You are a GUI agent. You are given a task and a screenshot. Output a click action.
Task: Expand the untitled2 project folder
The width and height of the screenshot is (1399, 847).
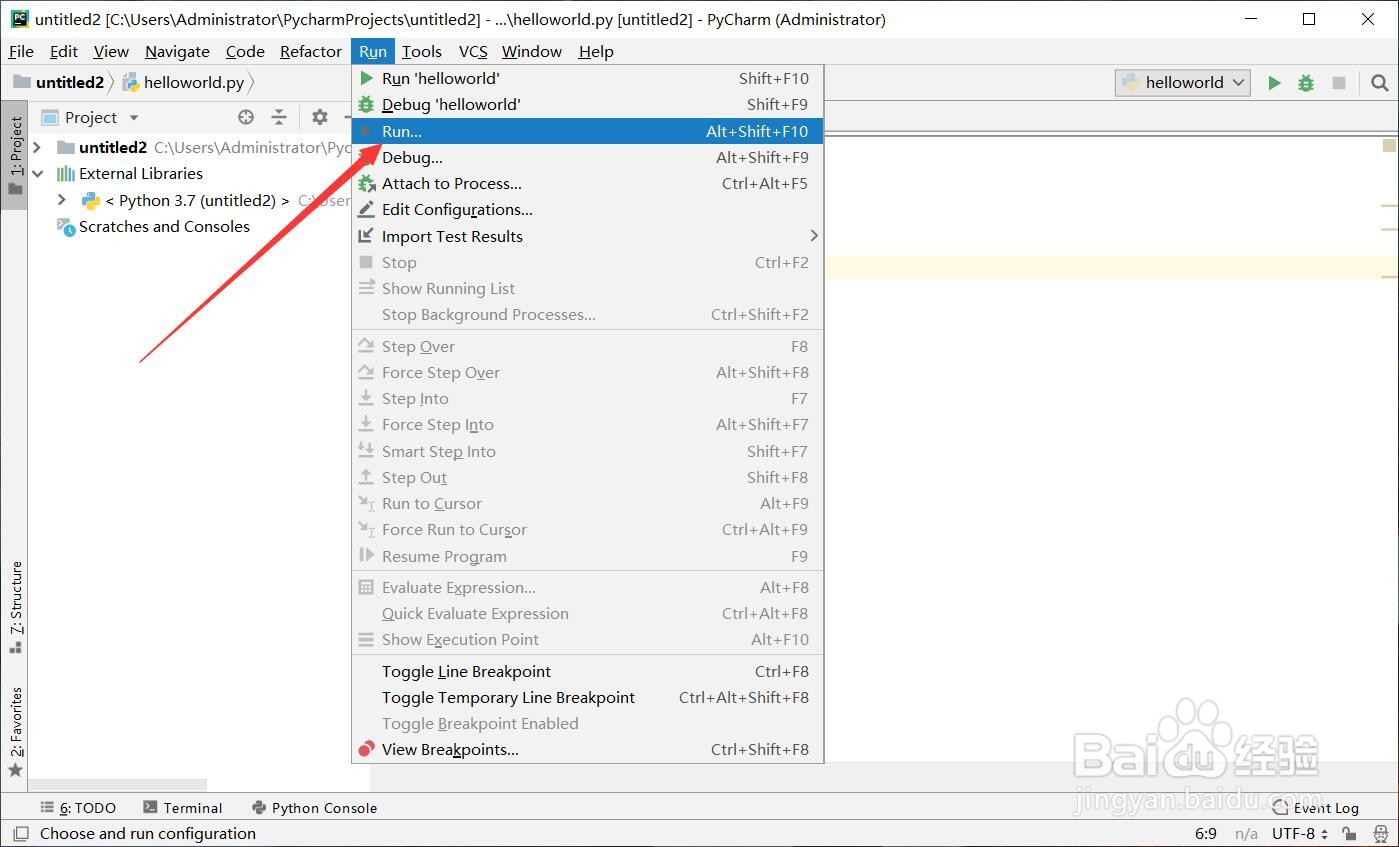[37, 147]
